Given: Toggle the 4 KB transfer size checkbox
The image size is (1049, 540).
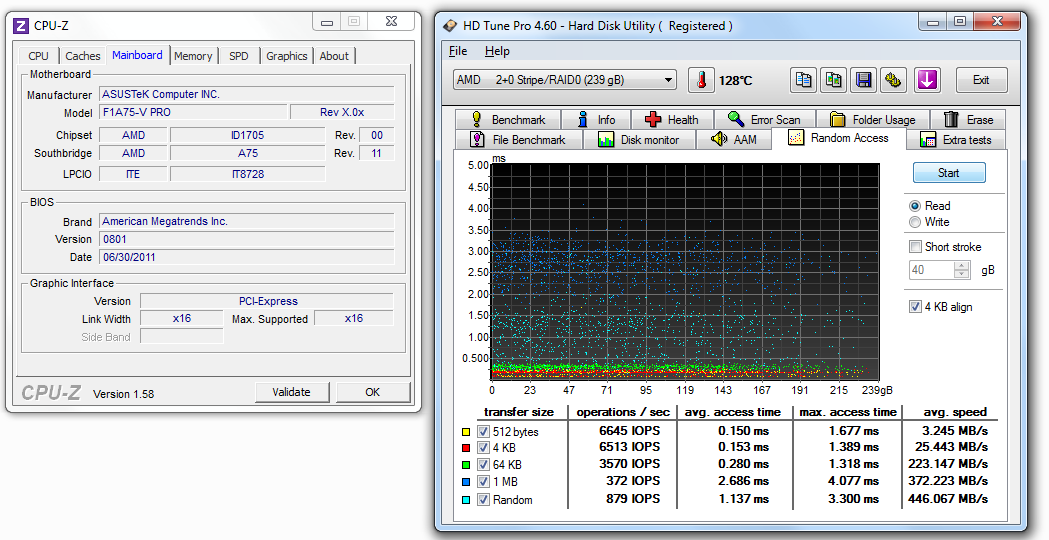Looking at the screenshot, I should 483,448.
